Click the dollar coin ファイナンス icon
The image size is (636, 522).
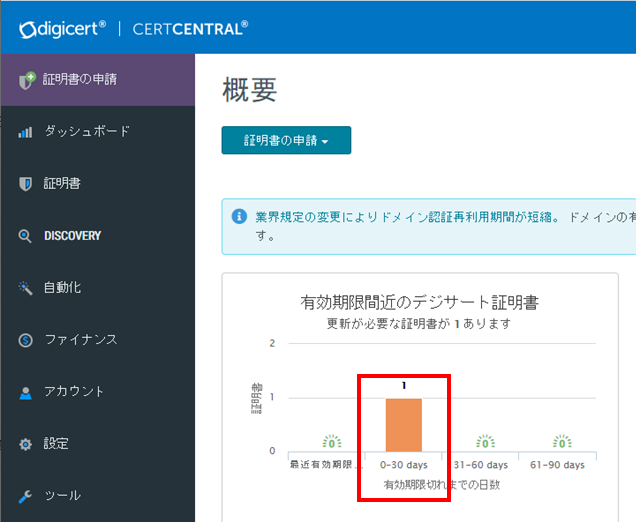coord(26,340)
